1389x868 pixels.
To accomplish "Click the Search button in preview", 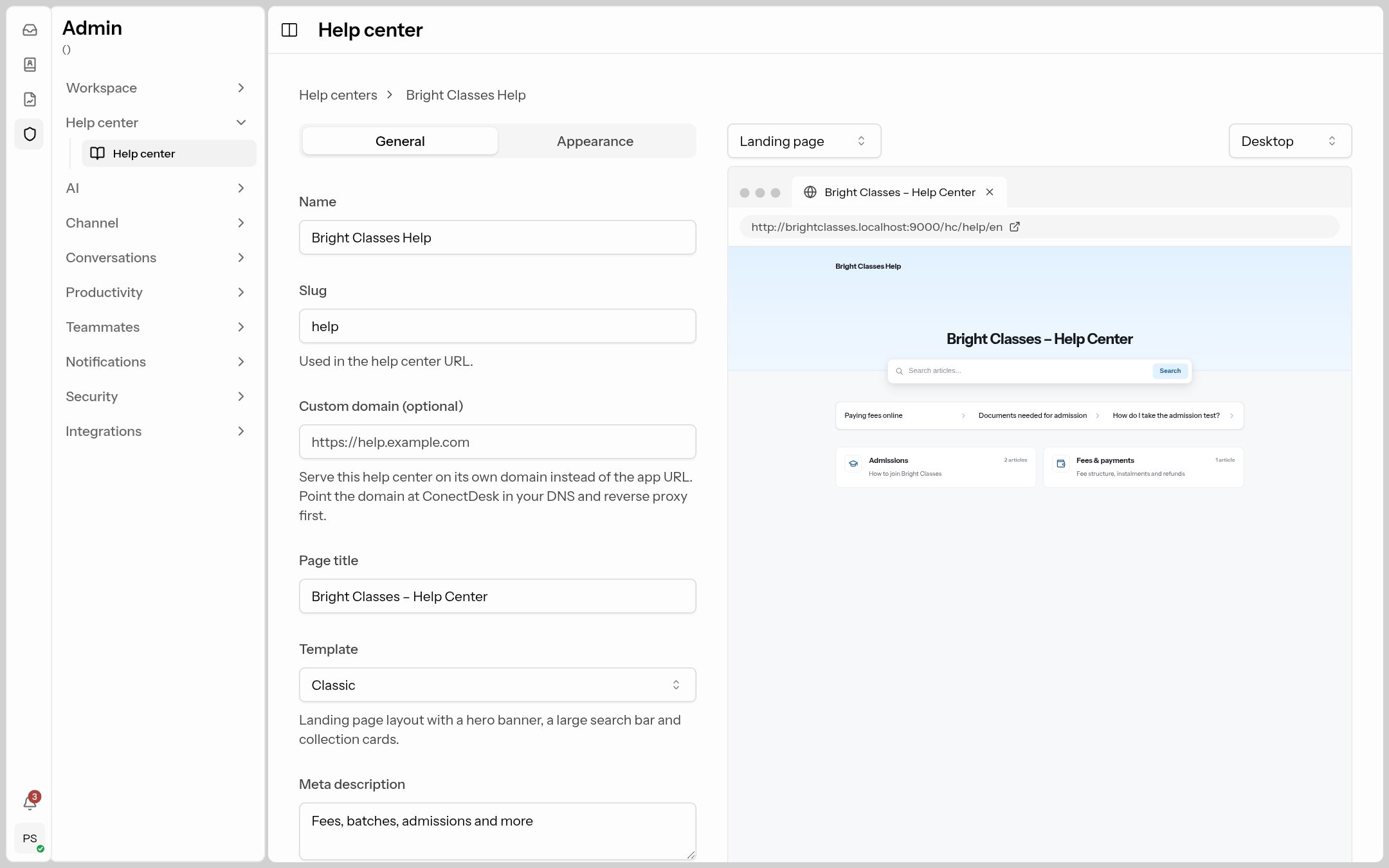I will [x=1170, y=371].
